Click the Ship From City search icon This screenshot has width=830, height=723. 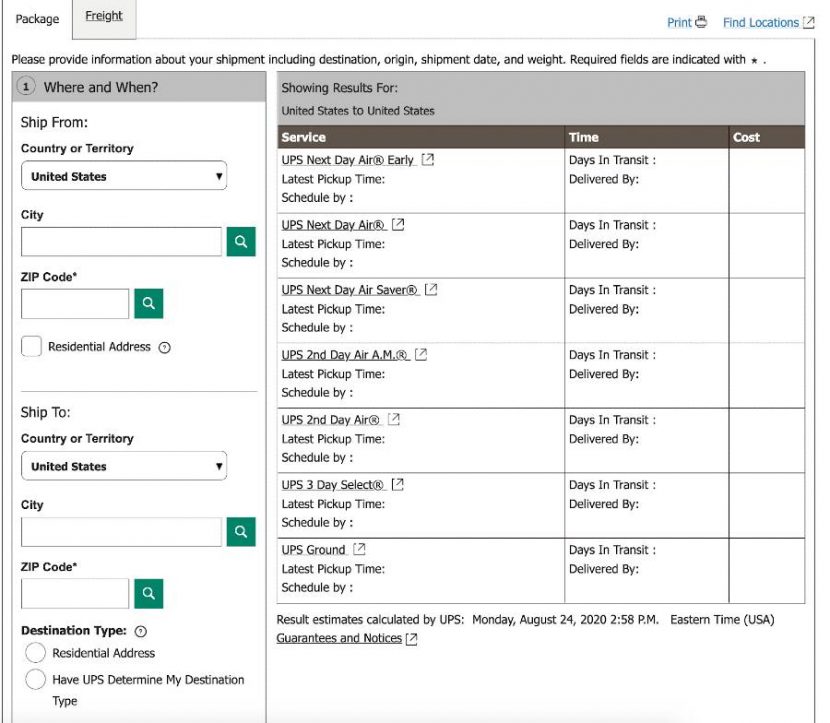(x=241, y=242)
